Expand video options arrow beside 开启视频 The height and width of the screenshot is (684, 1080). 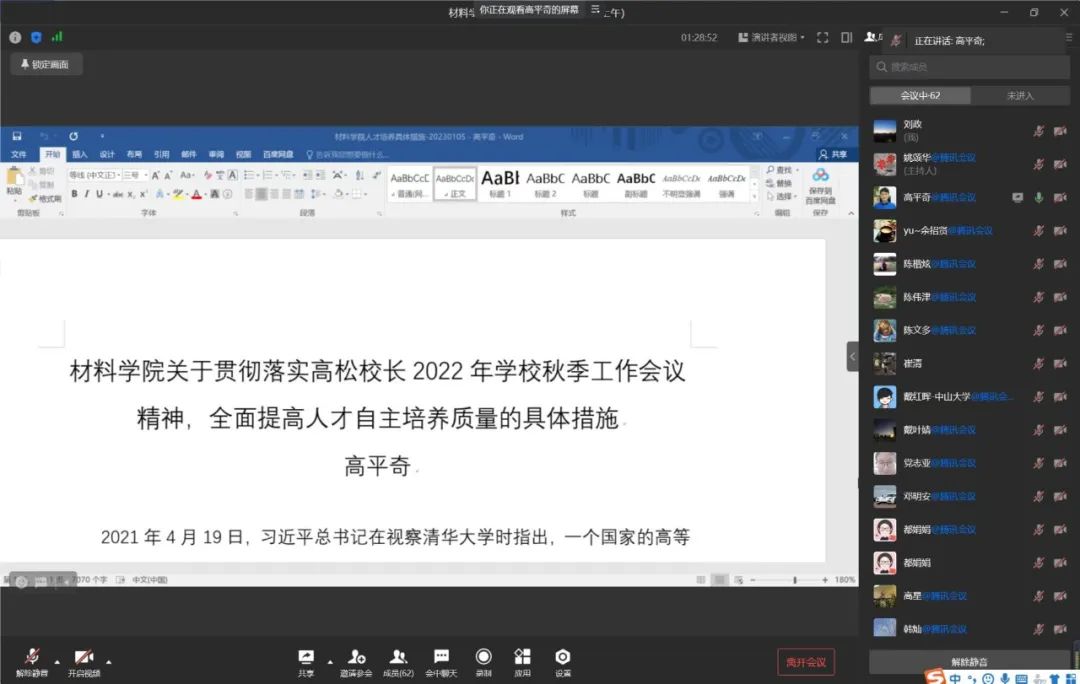(109, 661)
